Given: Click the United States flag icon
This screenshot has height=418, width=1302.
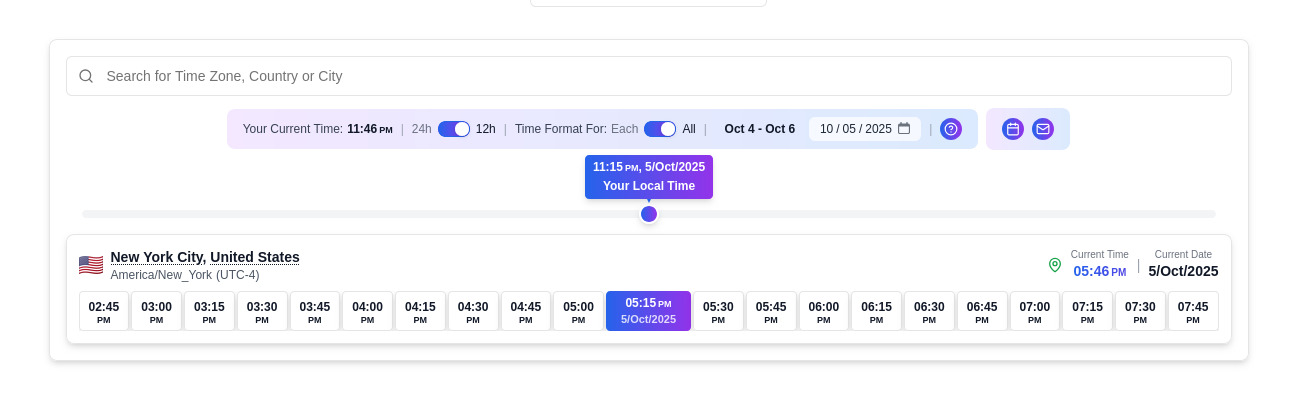Looking at the screenshot, I should tap(91, 265).
